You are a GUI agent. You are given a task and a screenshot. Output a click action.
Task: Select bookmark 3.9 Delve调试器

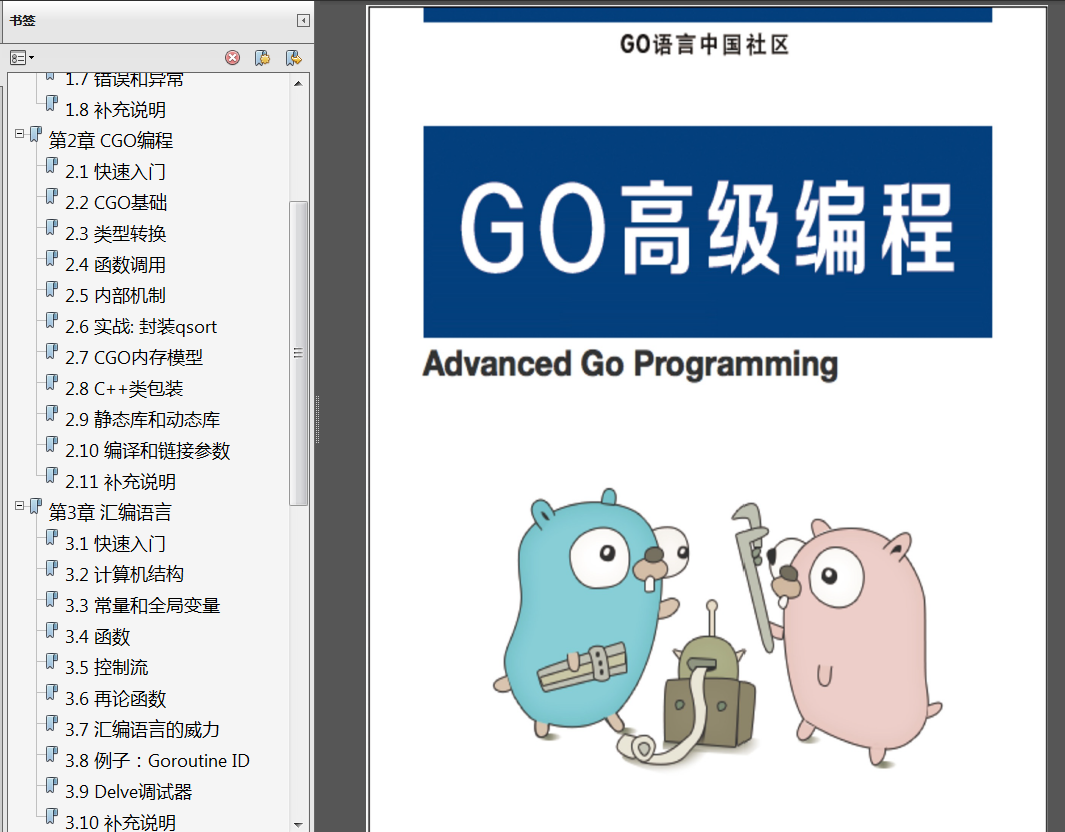(128, 792)
